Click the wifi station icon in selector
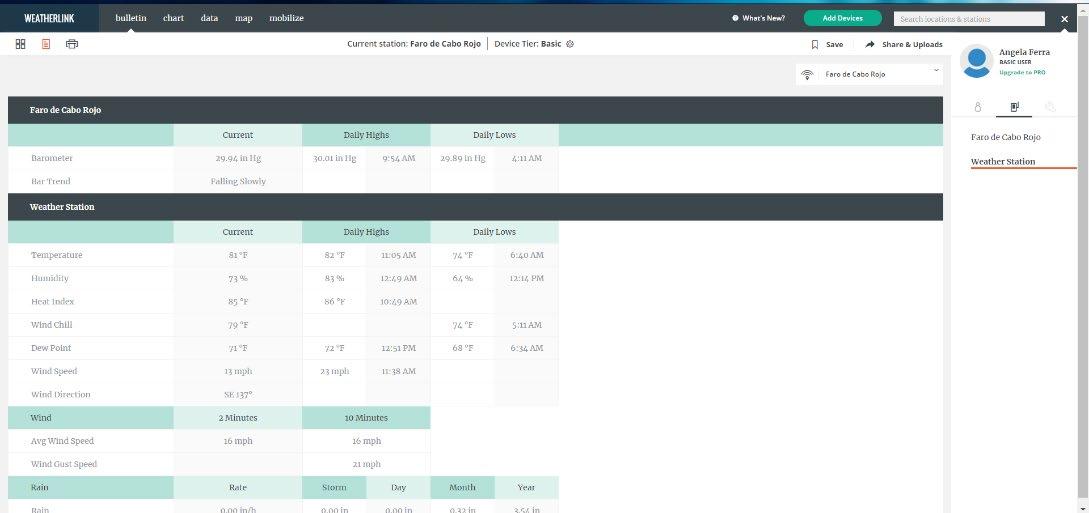This screenshot has height=513, width=1089. 807,74
